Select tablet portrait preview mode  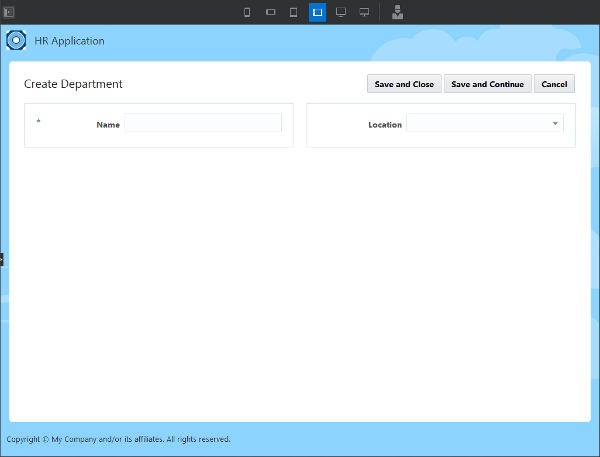293,12
